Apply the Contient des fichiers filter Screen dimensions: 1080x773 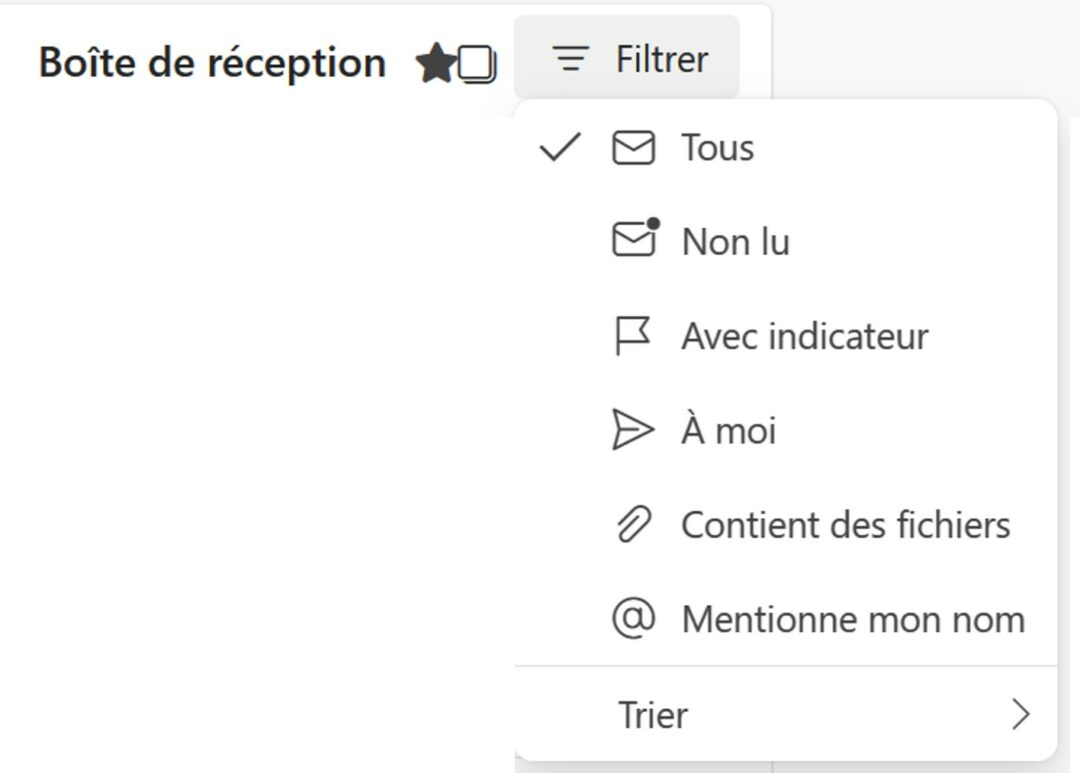845,524
